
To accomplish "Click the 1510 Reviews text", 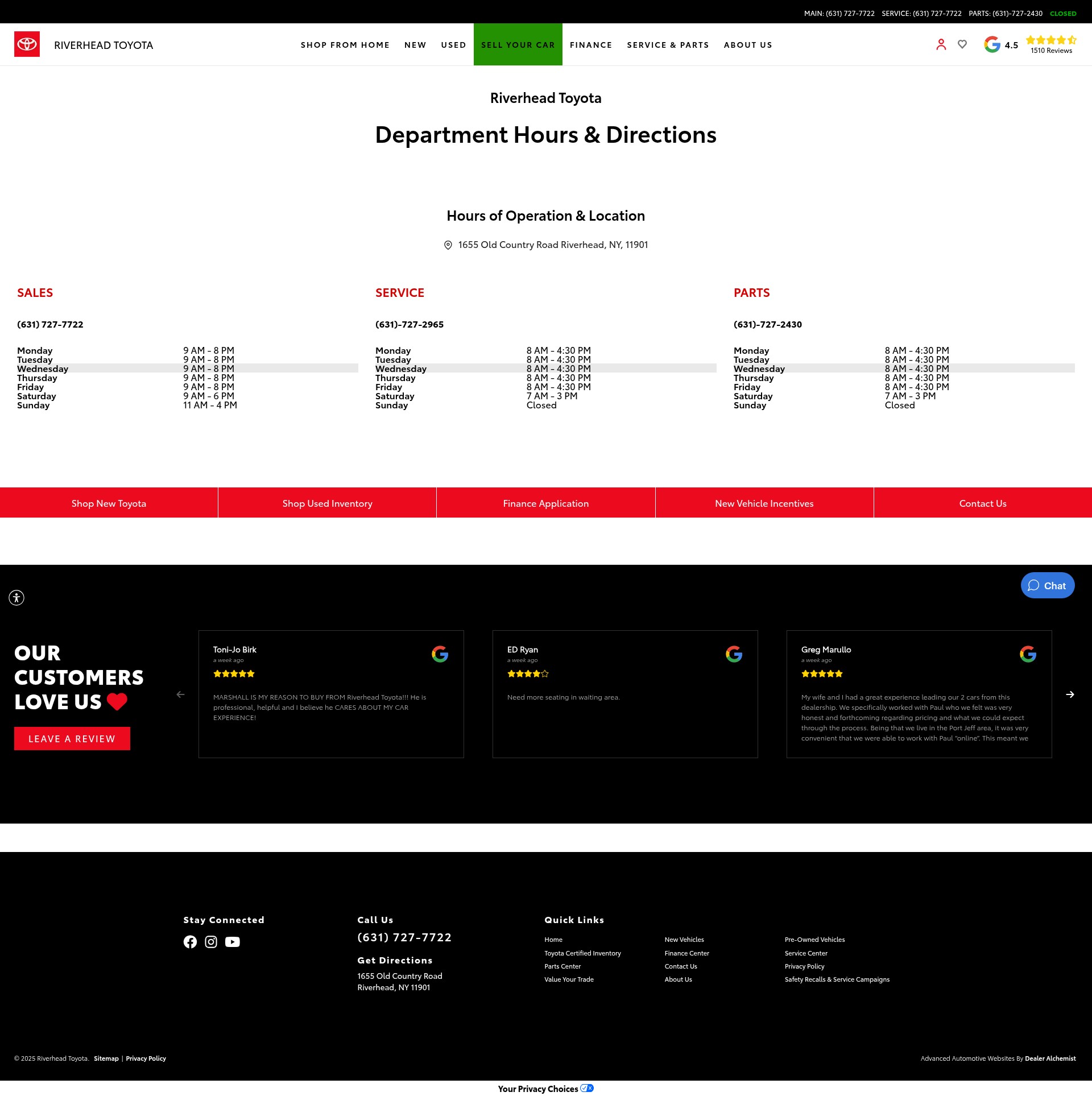I will (1051, 51).
